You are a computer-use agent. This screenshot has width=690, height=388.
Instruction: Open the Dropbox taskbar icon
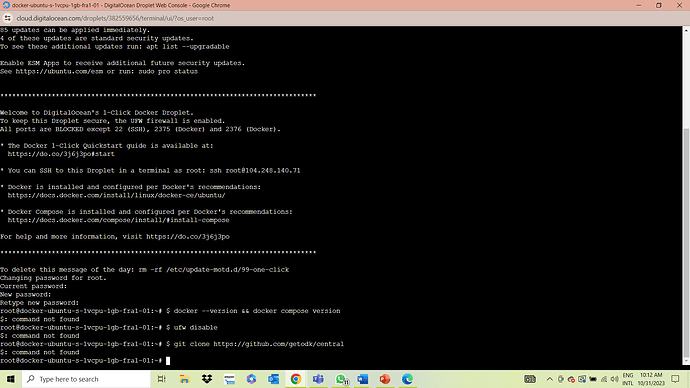(x=206, y=379)
